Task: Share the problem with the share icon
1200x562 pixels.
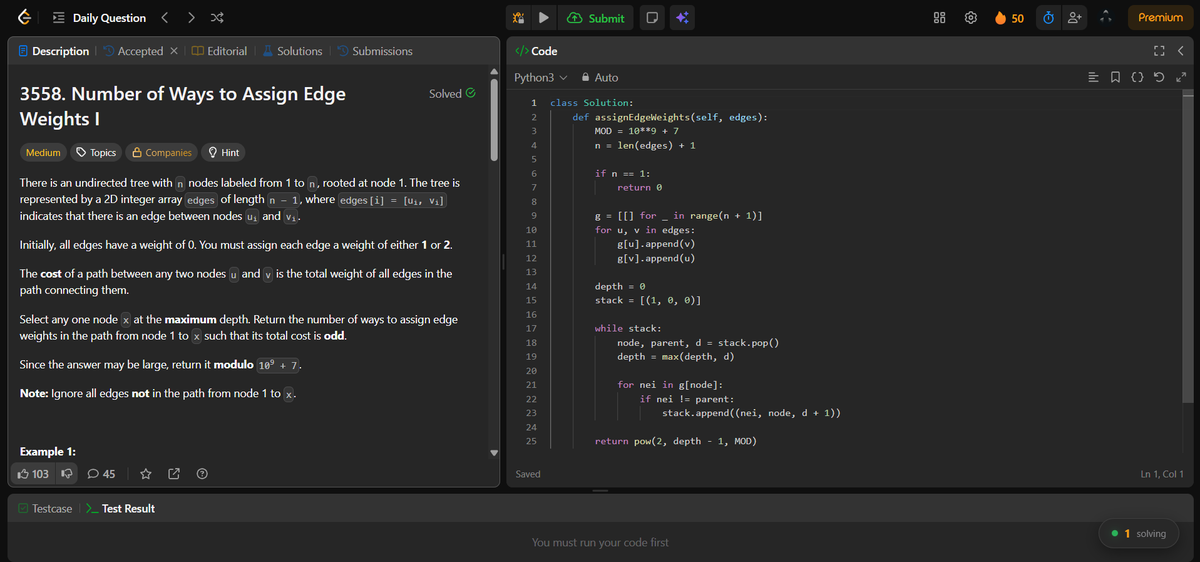Action: pyautogui.click(x=174, y=474)
